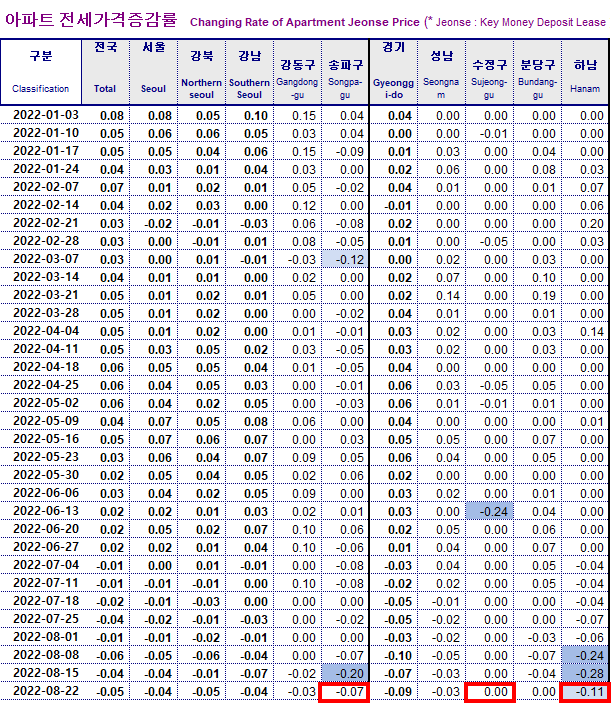This screenshot has height=703, width=611.
Task: Select the 구분 Classification header cell
Action: point(41,72)
